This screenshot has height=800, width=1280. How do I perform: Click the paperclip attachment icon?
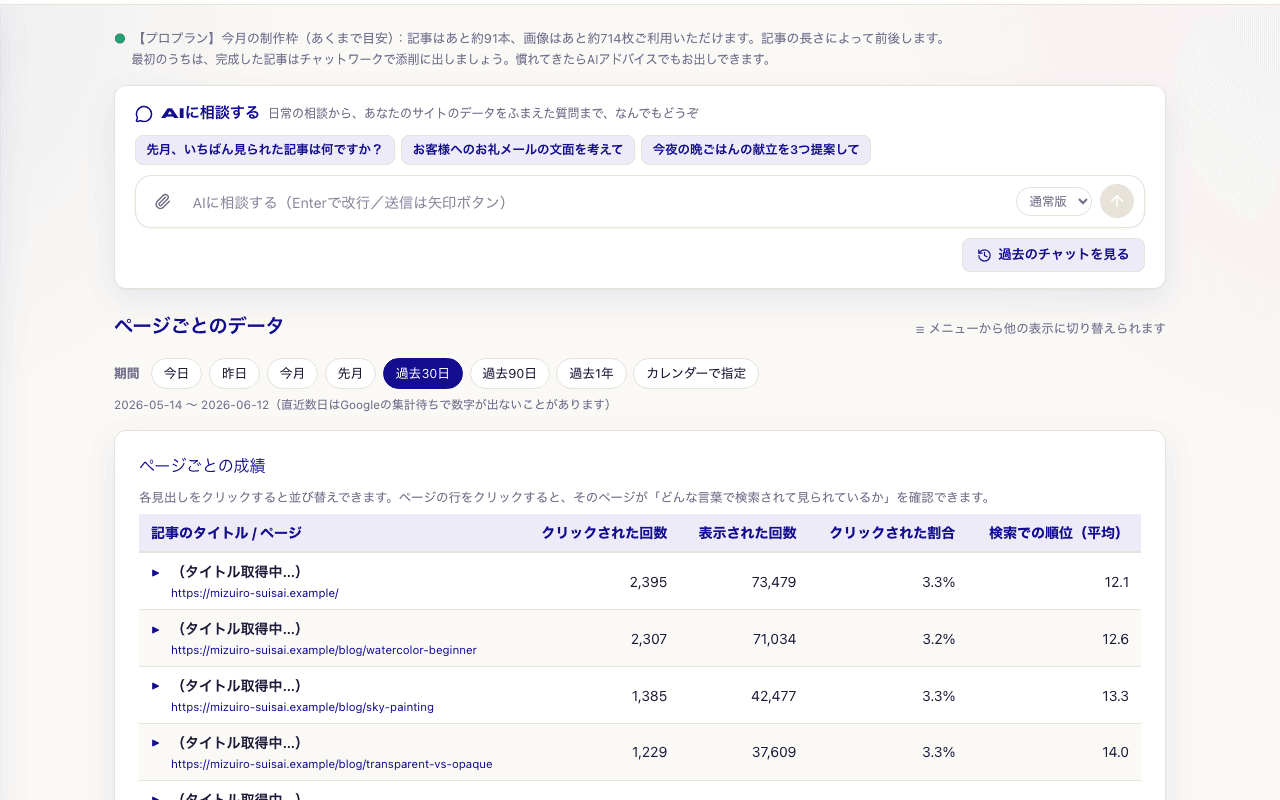pos(163,202)
